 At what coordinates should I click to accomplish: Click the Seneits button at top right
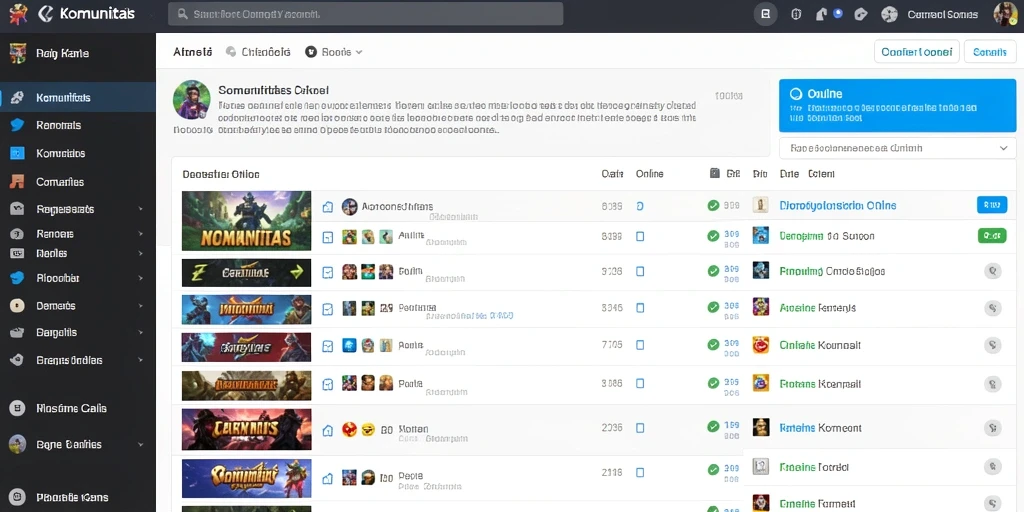989,52
